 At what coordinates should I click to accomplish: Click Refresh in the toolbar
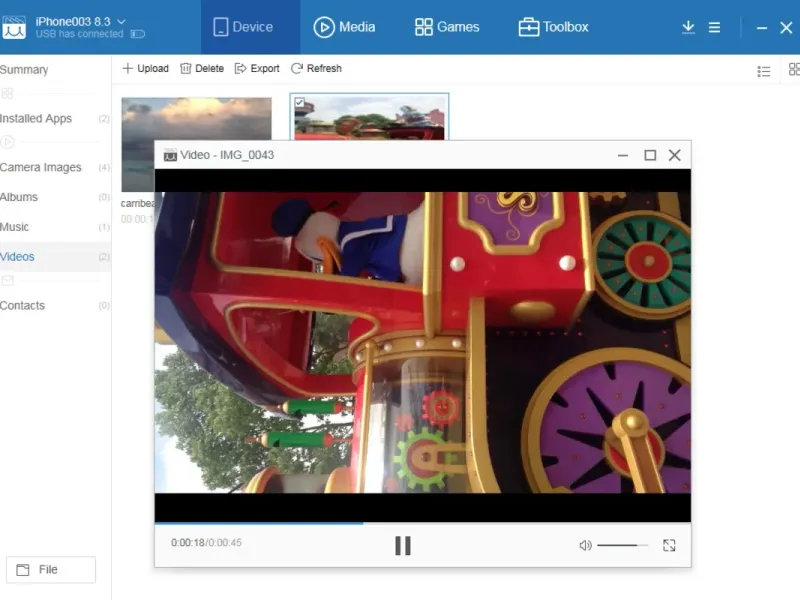[x=316, y=68]
